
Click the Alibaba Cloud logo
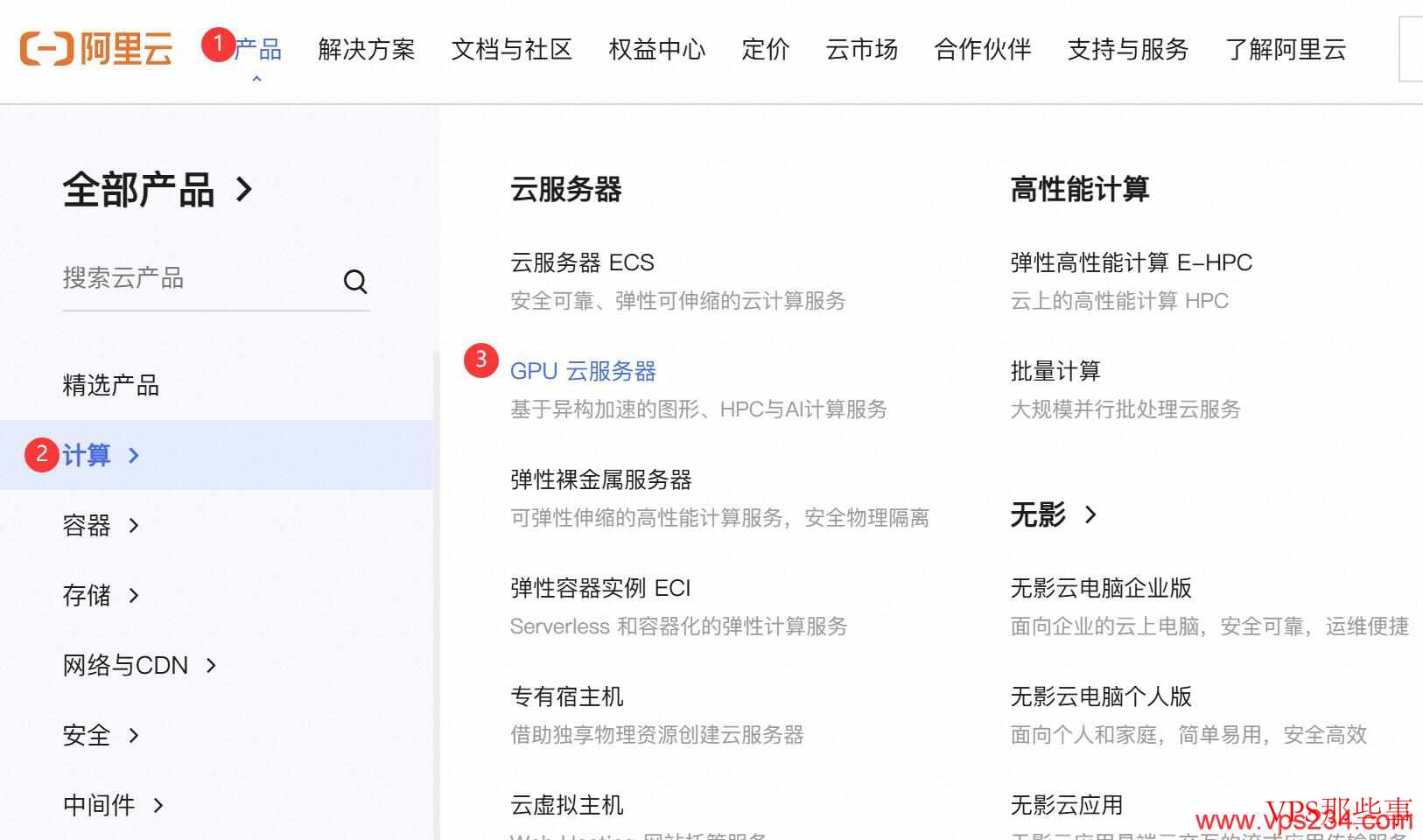click(95, 49)
